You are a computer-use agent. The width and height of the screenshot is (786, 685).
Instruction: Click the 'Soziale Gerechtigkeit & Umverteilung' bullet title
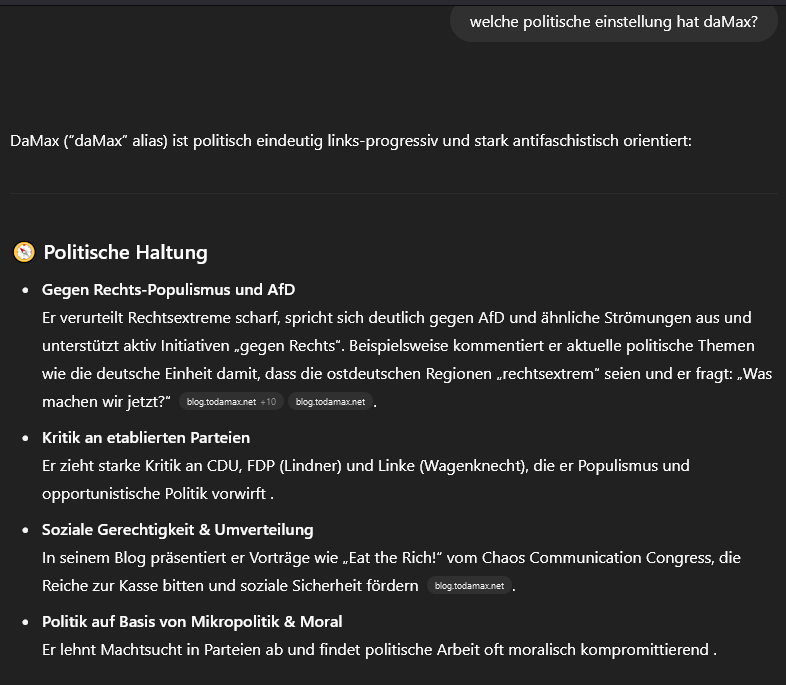177,530
